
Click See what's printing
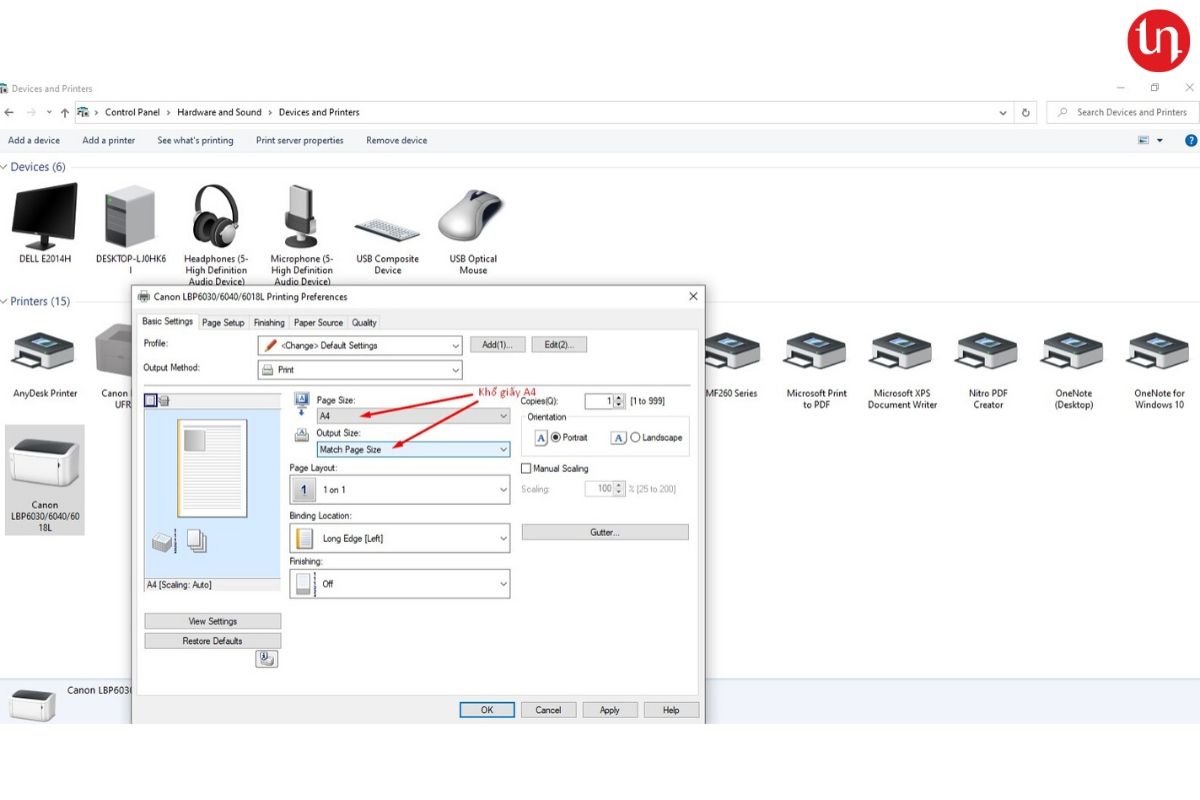pyautogui.click(x=195, y=141)
